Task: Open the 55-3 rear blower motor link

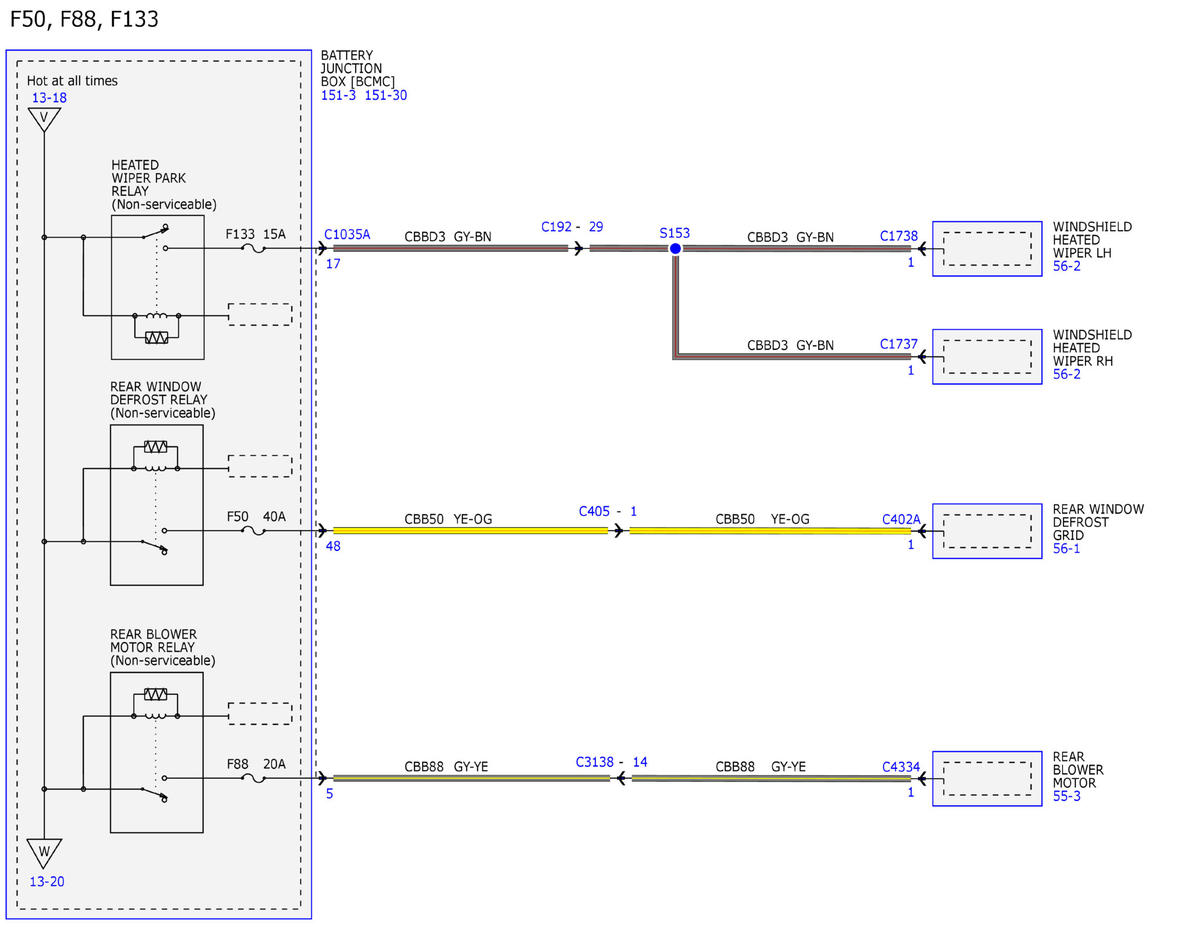Action: point(1067,796)
